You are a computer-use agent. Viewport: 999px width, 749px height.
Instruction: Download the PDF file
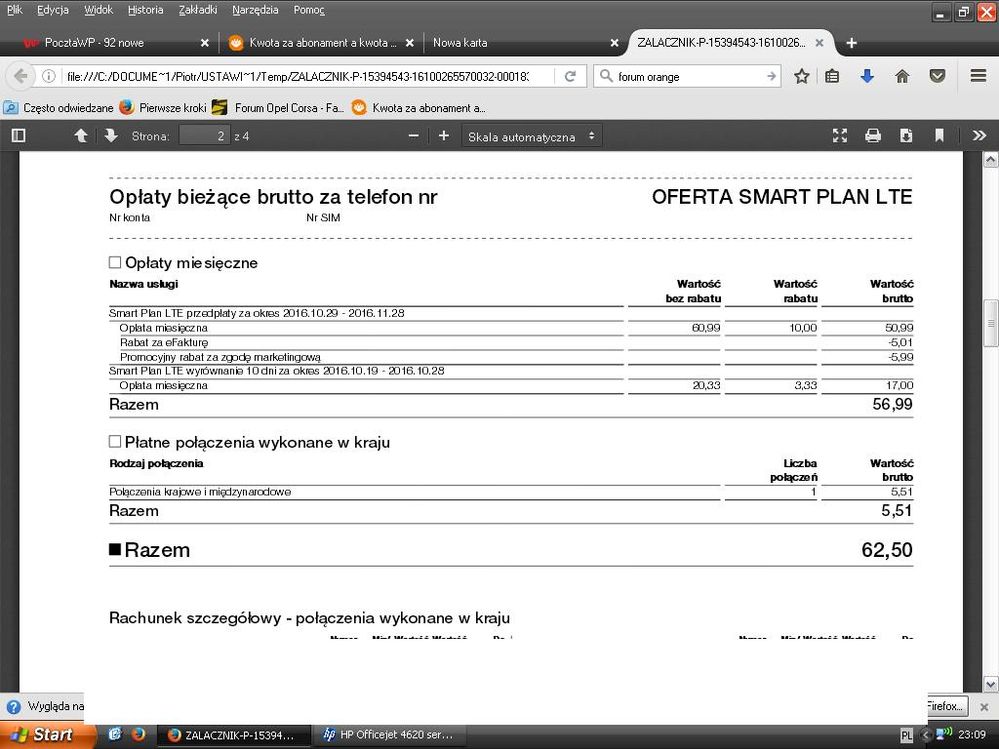click(906, 136)
